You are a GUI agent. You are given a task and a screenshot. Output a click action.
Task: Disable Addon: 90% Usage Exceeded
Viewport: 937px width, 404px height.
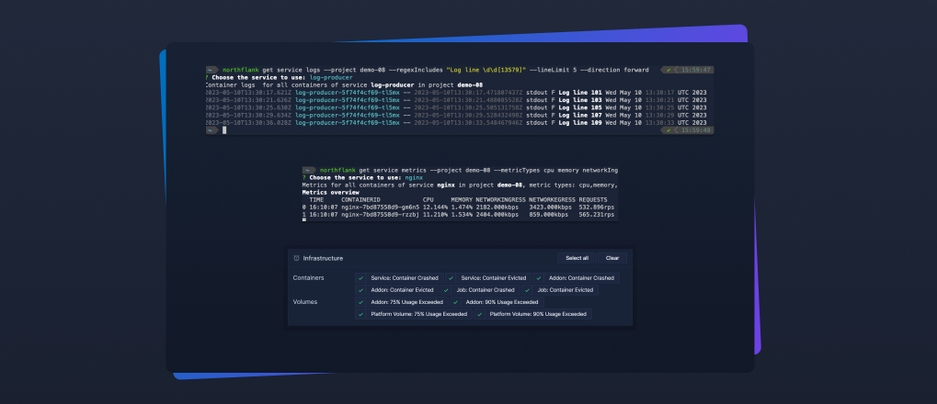[x=455, y=302]
